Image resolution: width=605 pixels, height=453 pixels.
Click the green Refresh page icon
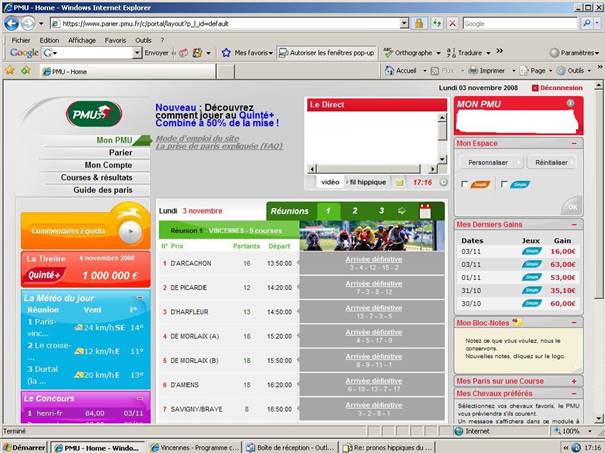click(x=436, y=24)
